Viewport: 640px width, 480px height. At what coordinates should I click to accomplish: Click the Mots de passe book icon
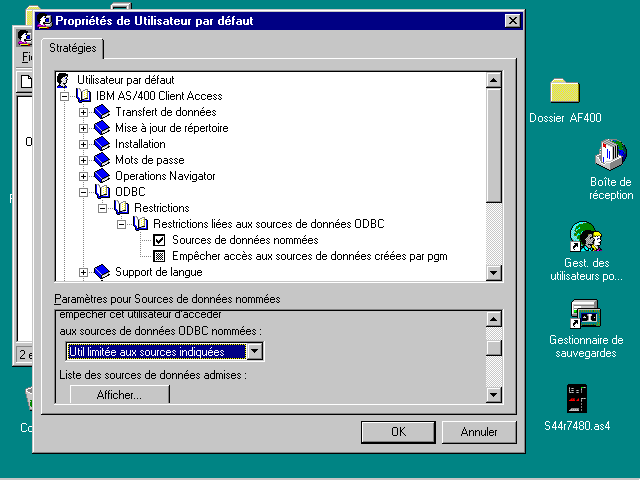(x=102, y=160)
